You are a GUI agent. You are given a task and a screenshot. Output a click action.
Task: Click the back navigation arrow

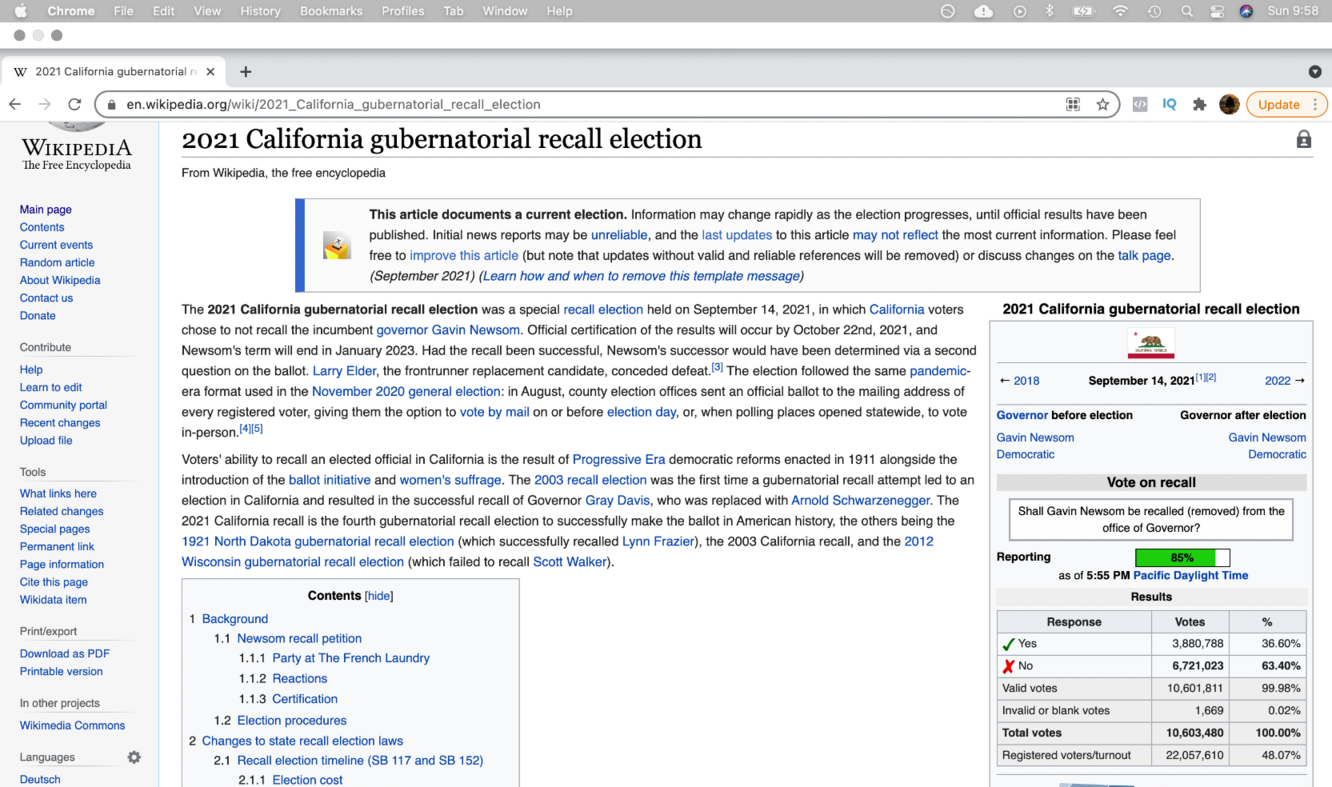point(15,104)
